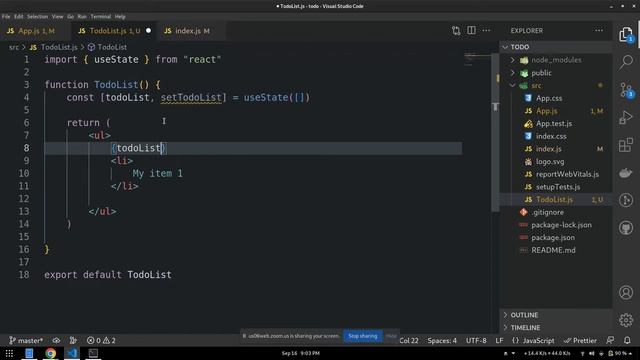Viewport: 640px width, 360px height.
Task: Open the Source Control view
Action: point(626,90)
